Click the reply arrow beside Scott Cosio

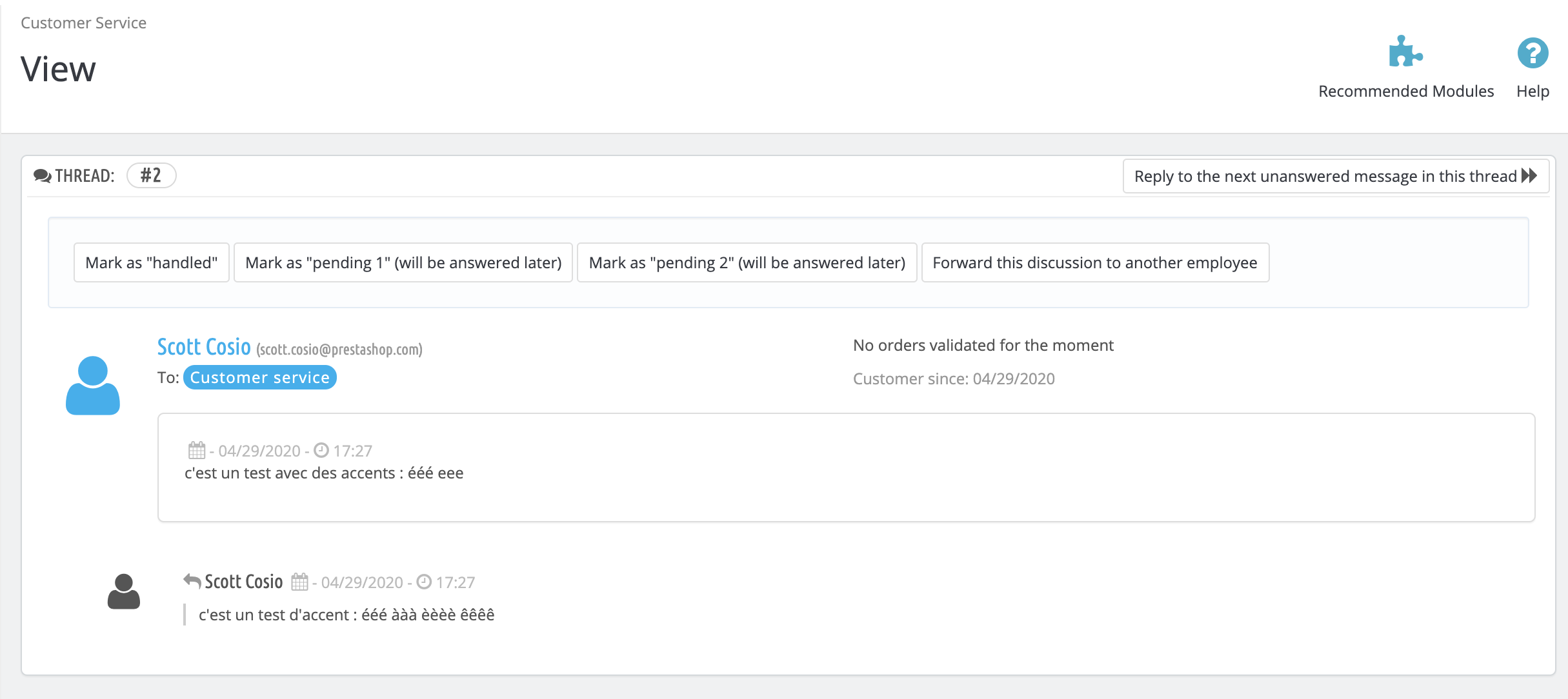coord(192,581)
